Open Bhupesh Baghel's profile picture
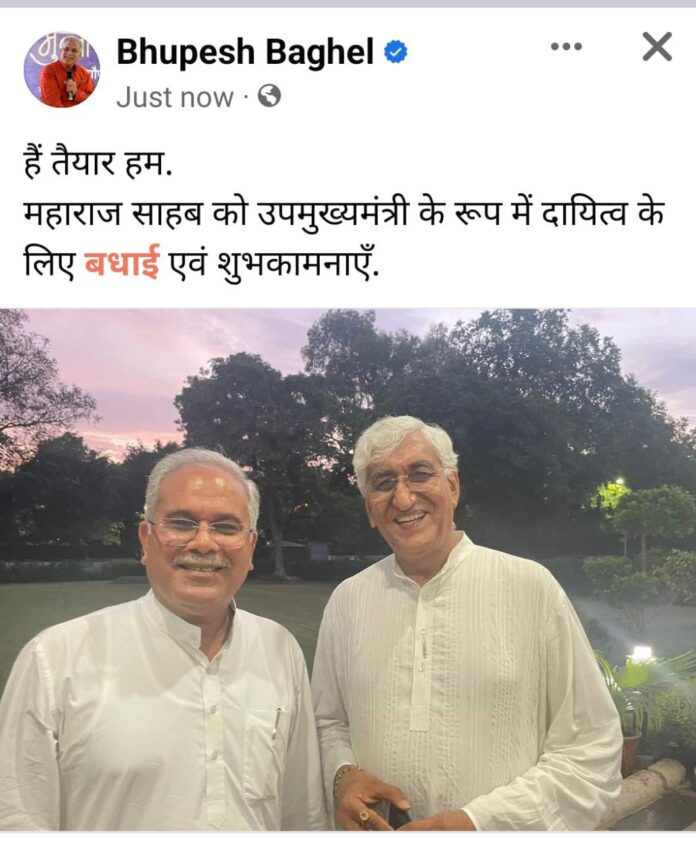The image size is (696, 842). click(62, 70)
